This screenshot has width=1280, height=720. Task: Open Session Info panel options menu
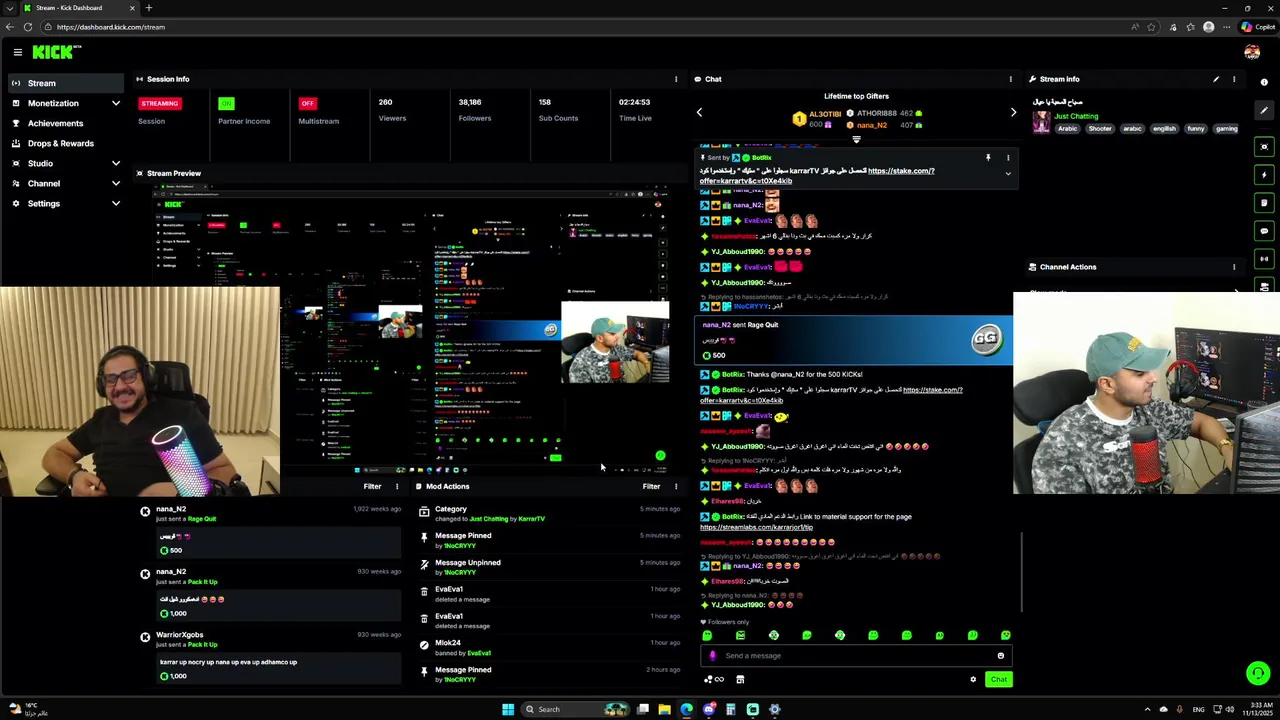(x=676, y=79)
